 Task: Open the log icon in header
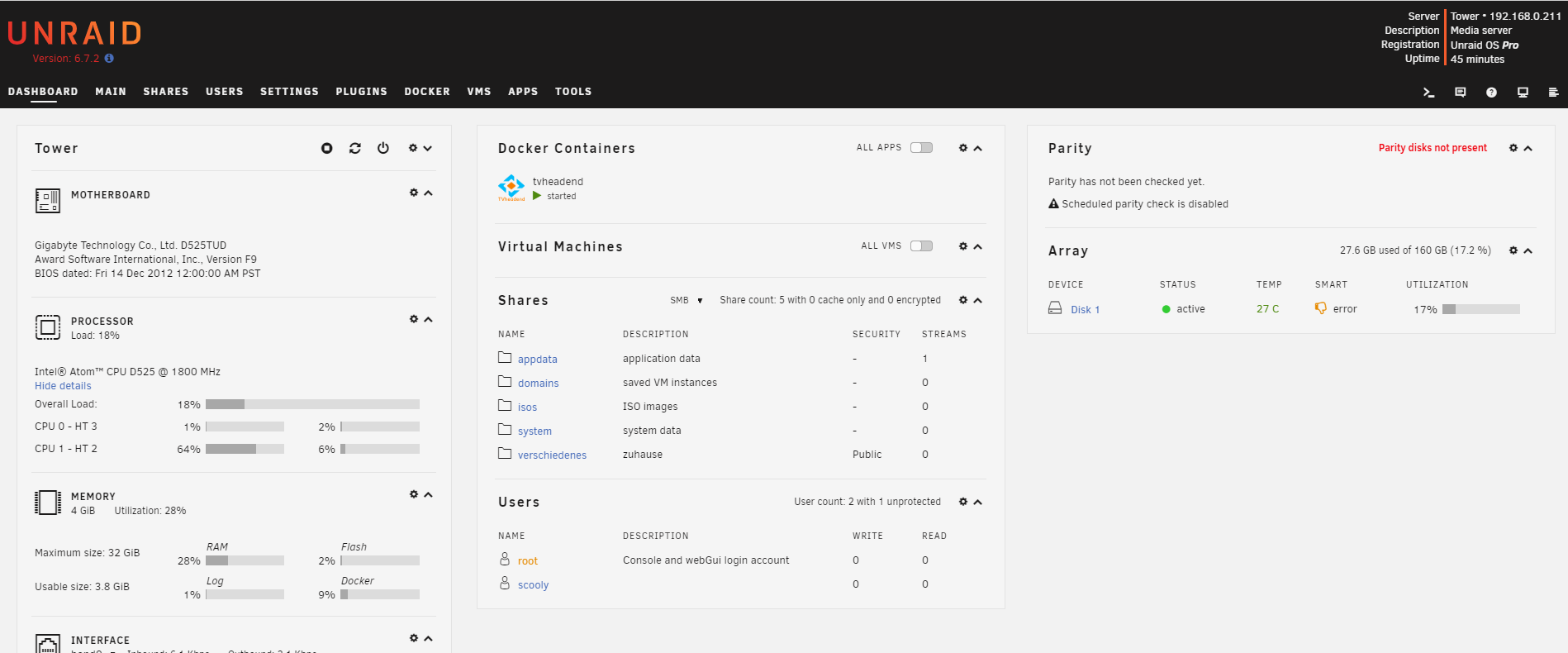[x=1553, y=93]
